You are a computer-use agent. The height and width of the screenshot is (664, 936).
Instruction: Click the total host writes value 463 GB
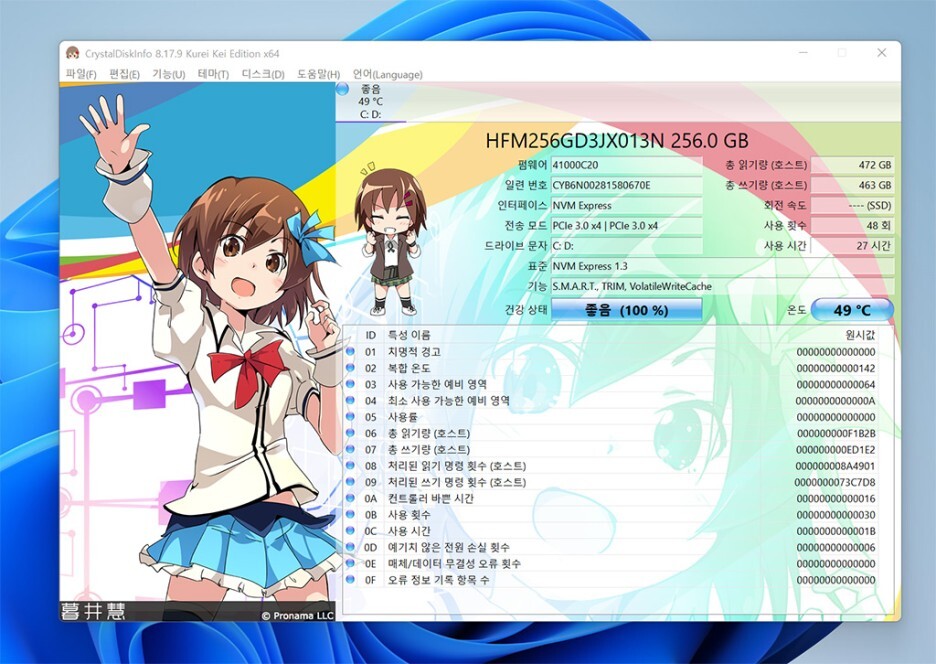coord(852,185)
